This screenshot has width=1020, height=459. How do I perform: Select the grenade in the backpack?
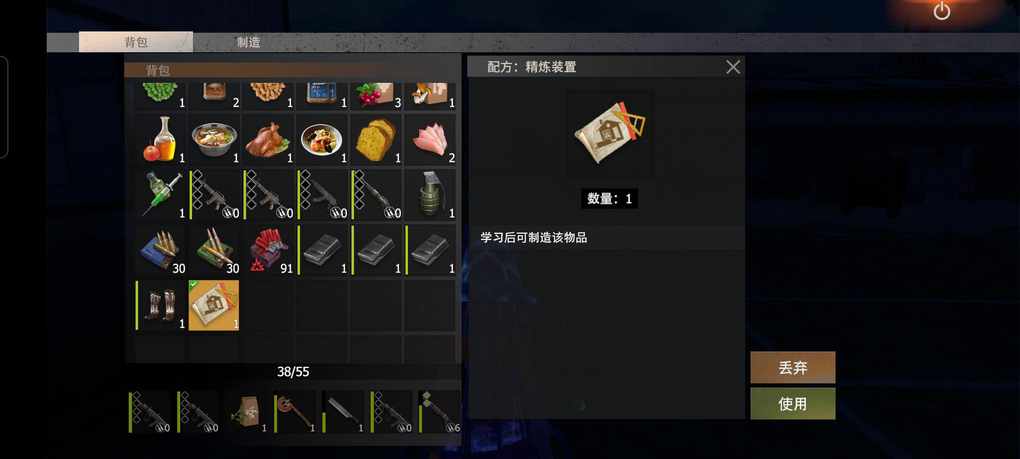pos(430,194)
